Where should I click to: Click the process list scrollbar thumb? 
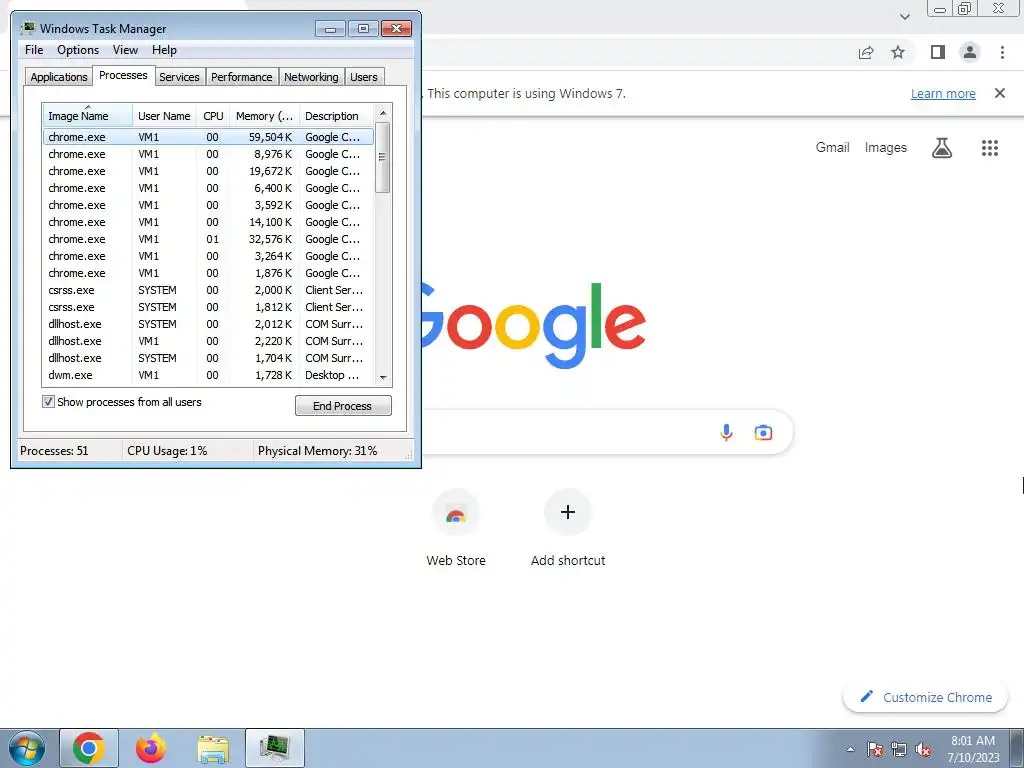tap(383, 157)
